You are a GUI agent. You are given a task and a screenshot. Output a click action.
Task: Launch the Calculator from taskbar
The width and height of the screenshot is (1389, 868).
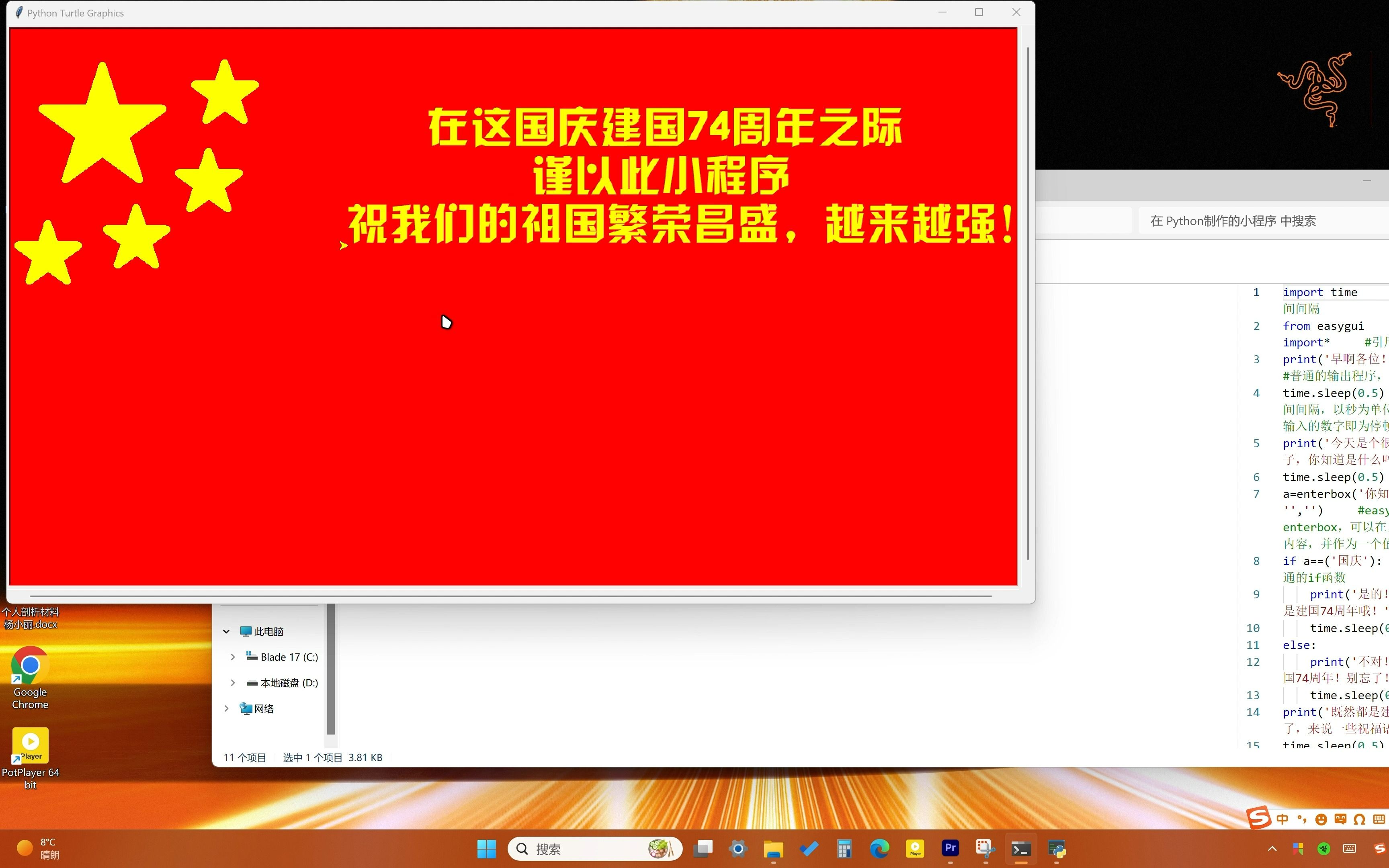click(x=844, y=848)
